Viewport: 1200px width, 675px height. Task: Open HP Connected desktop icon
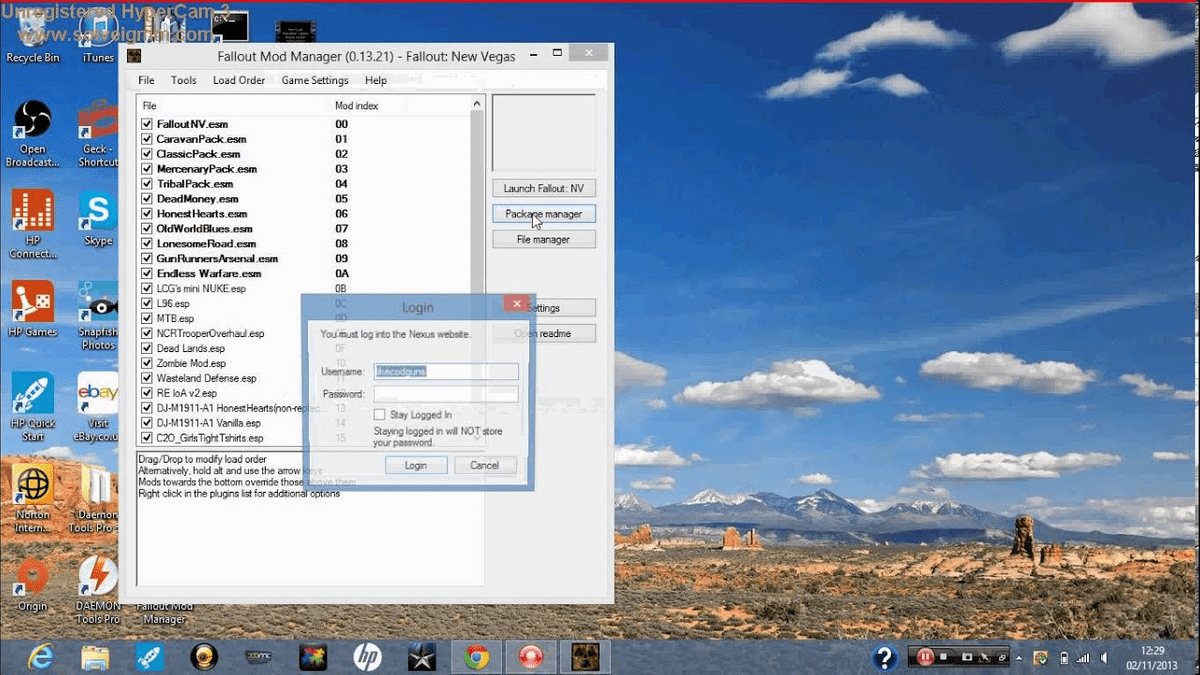coord(33,224)
